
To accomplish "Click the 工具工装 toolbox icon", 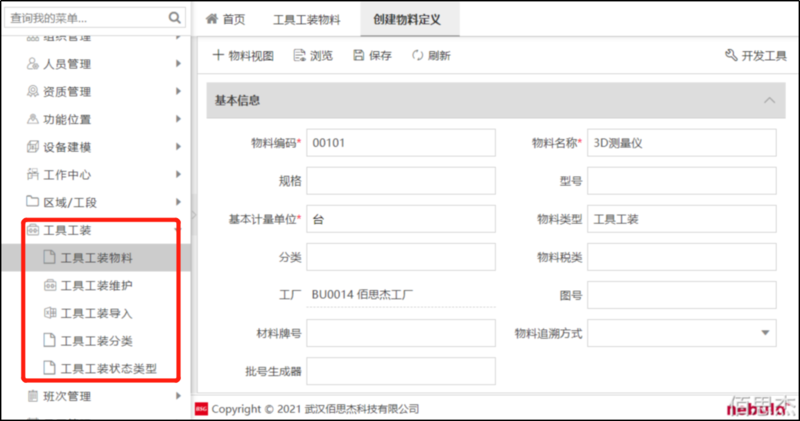I will point(33,230).
